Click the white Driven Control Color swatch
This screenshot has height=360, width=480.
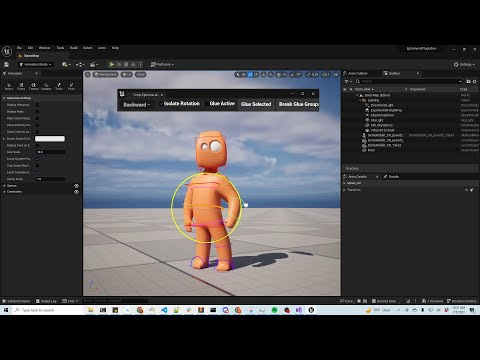click(50, 139)
